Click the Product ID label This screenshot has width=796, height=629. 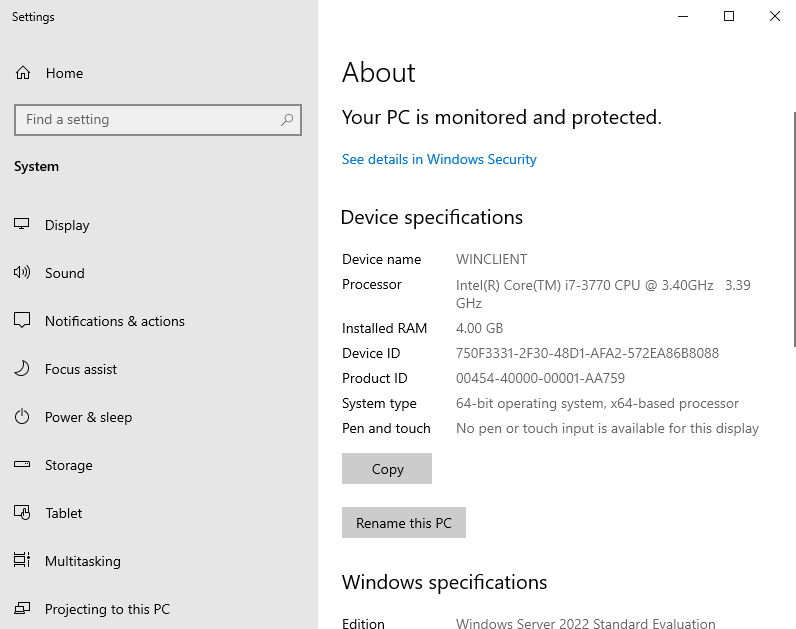click(375, 378)
